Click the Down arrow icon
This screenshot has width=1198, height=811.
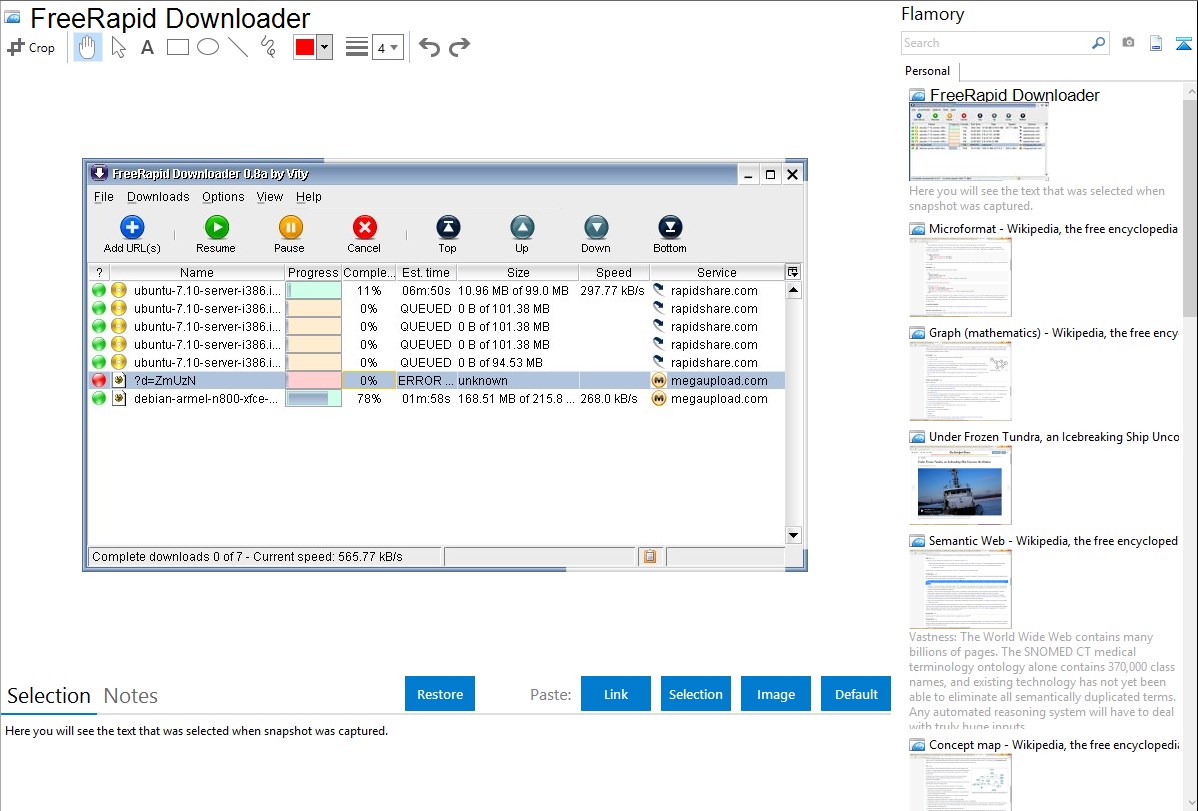pyautogui.click(x=596, y=227)
